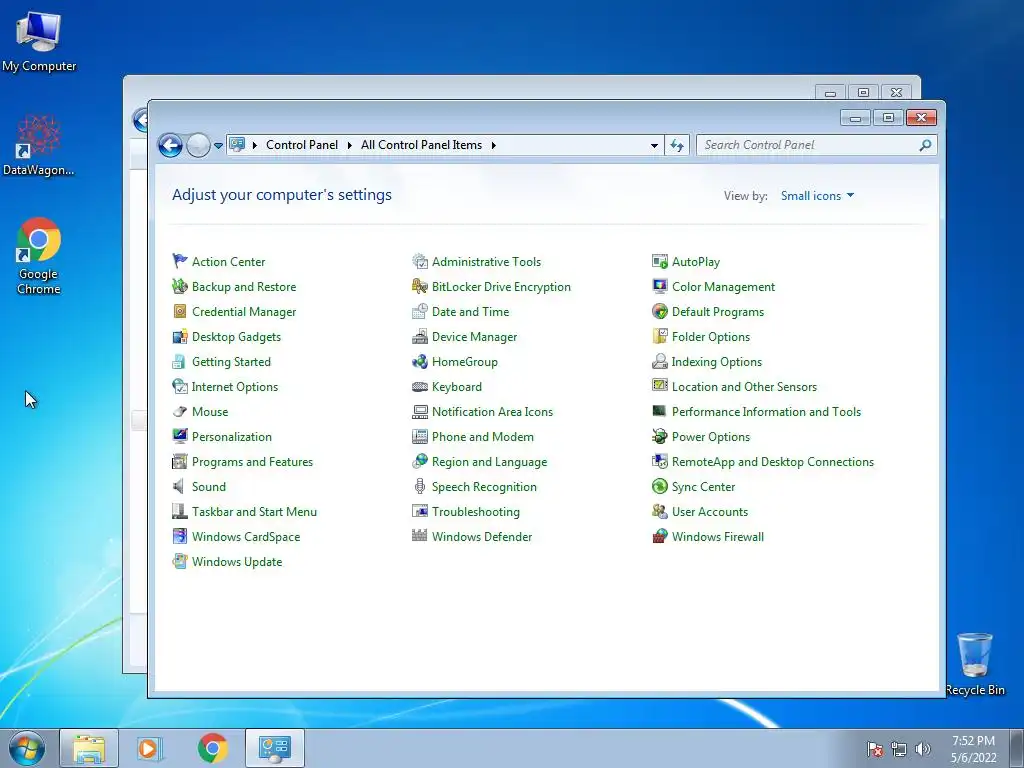Open Phone and Modem link
Image resolution: width=1024 pixels, height=768 pixels.
click(x=483, y=437)
